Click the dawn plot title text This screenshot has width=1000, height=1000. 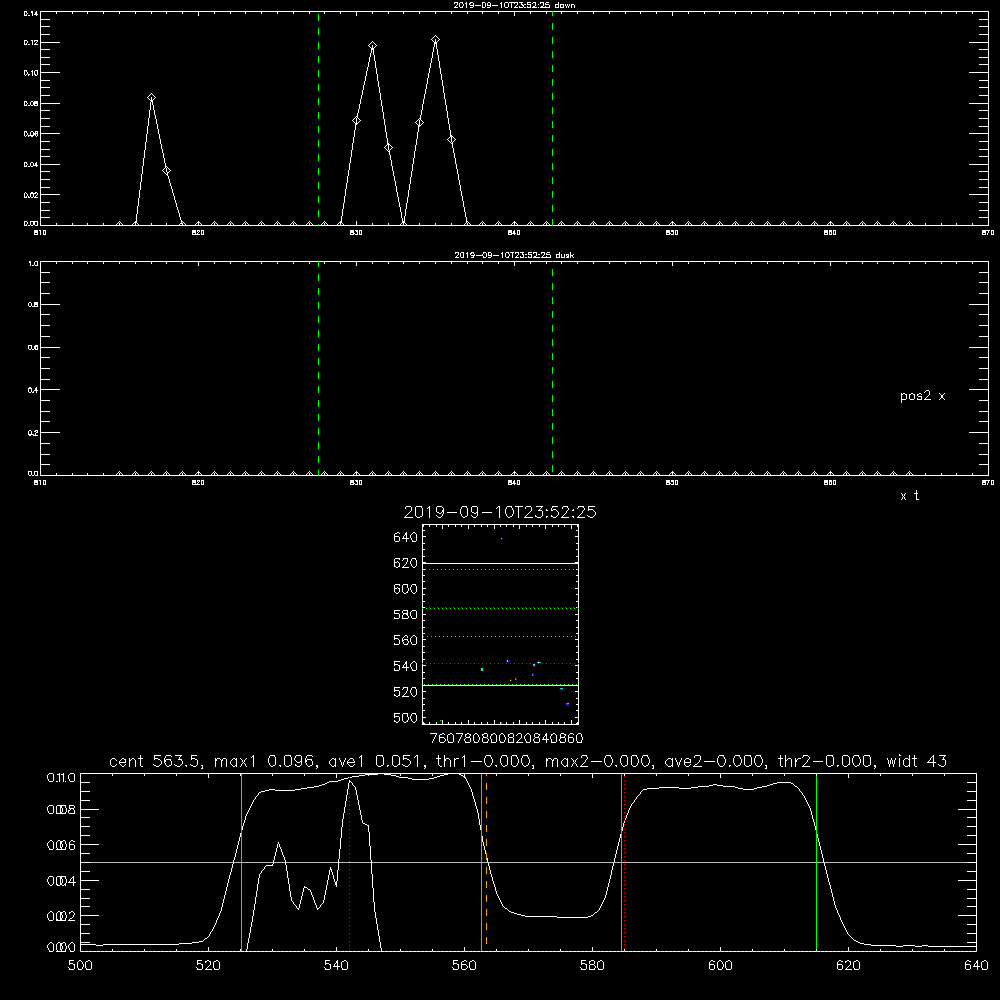click(x=514, y=5)
